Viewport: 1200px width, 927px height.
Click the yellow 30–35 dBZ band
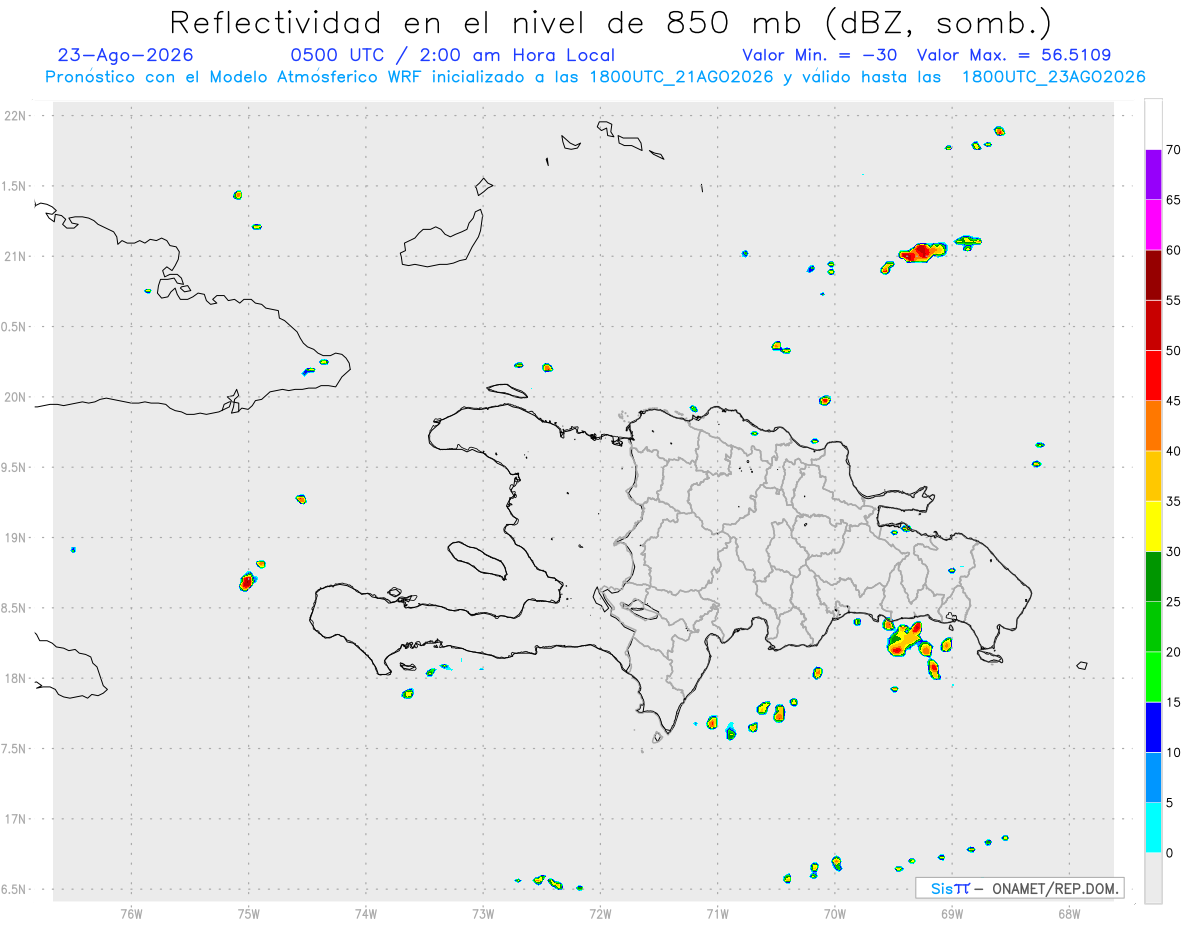[1153, 526]
